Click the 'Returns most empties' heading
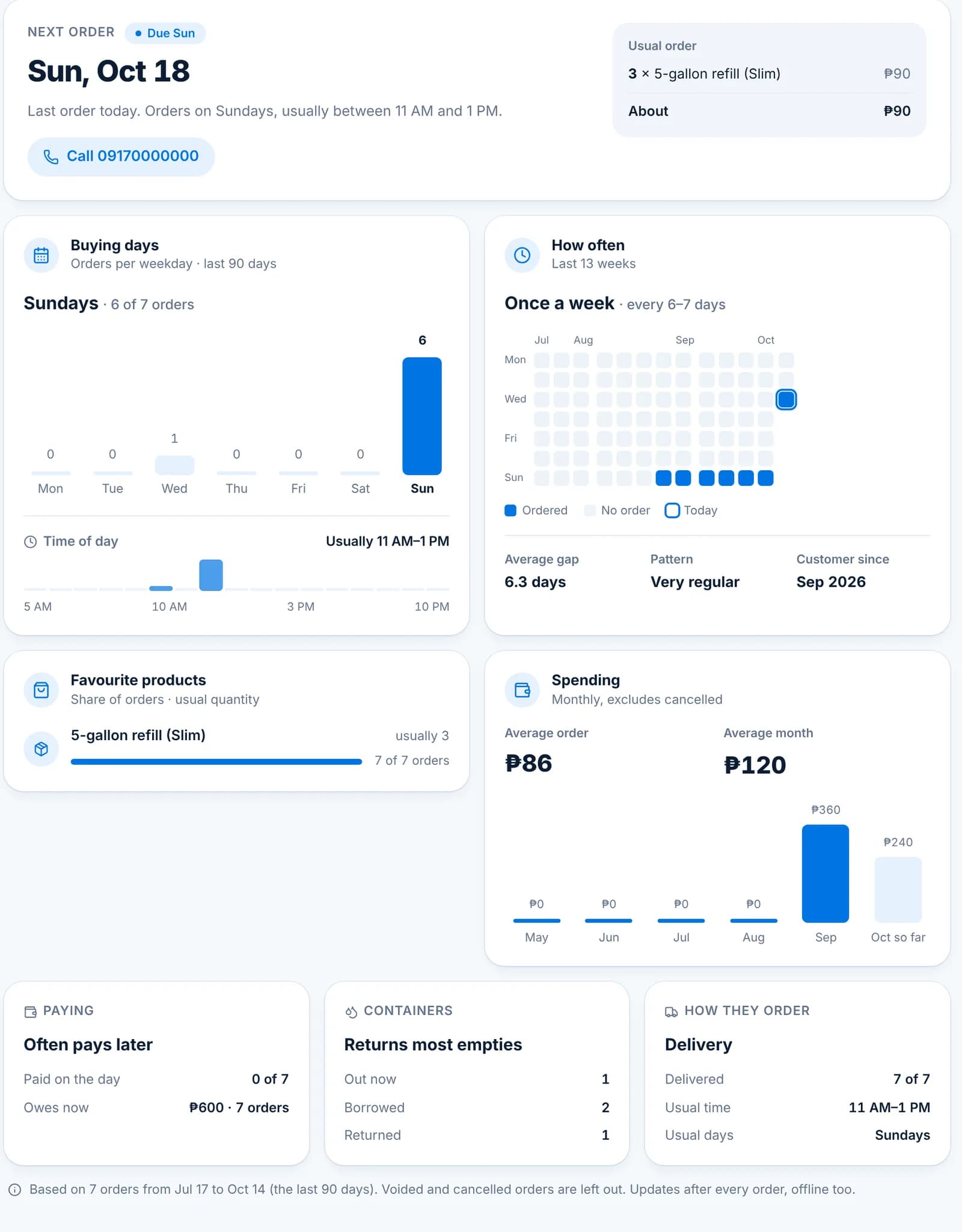 pyautogui.click(x=433, y=1044)
